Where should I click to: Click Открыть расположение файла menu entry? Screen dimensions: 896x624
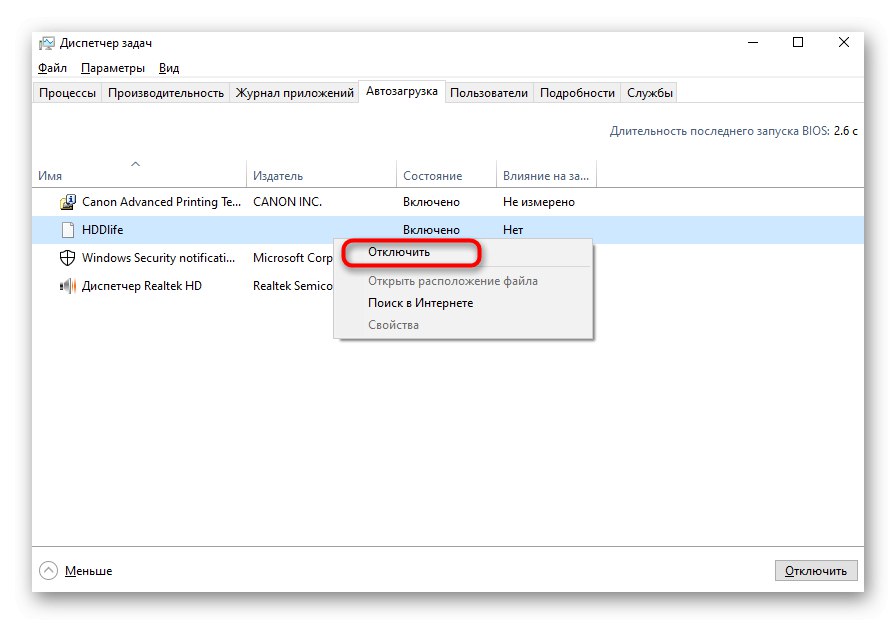pos(463,281)
